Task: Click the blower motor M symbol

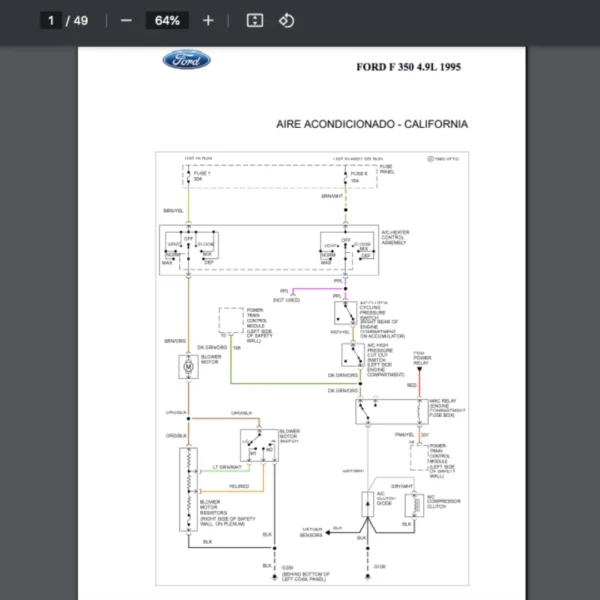Action: click(186, 368)
